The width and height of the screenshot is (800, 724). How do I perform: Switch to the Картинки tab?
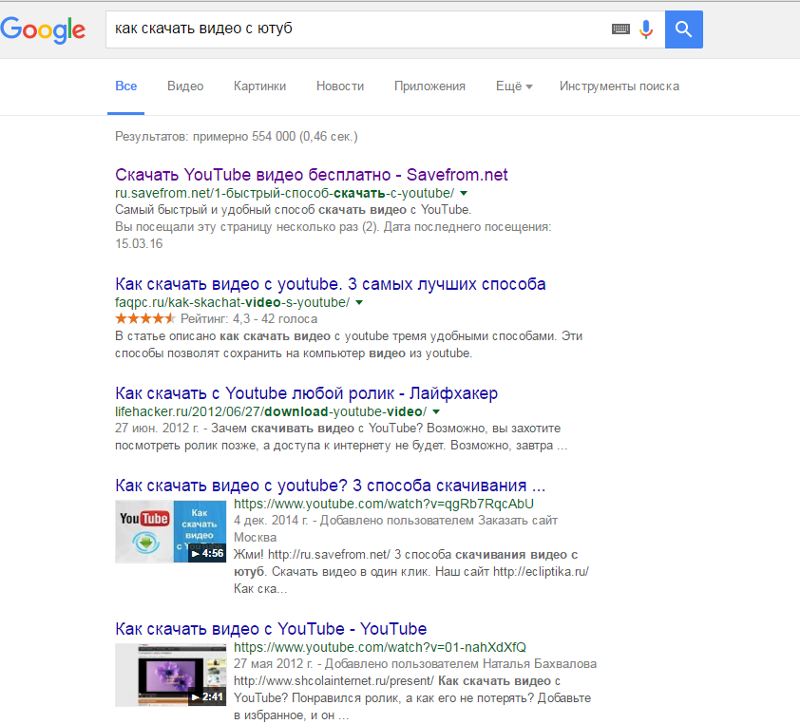(260, 86)
